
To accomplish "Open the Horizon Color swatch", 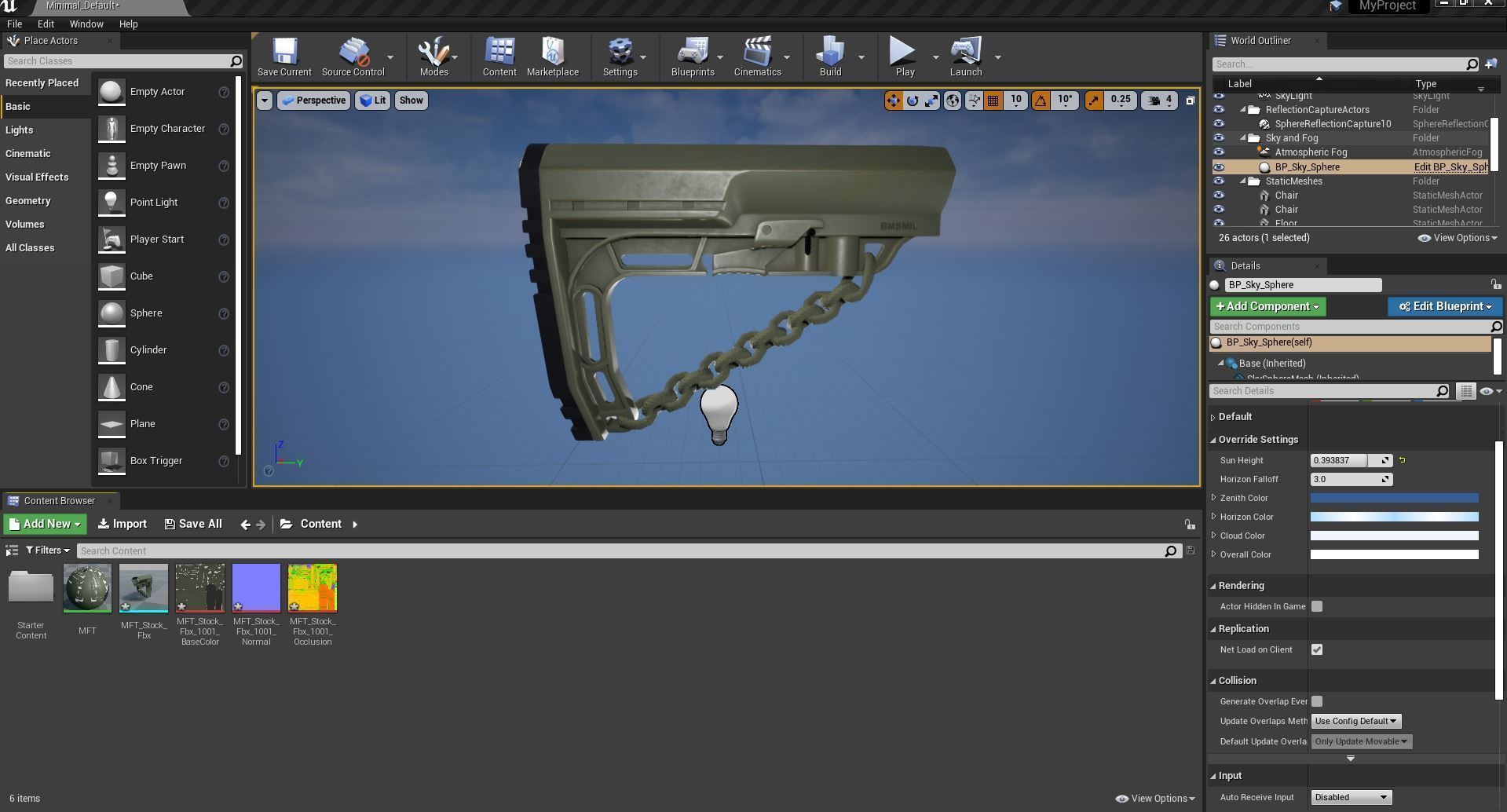I will point(1394,517).
